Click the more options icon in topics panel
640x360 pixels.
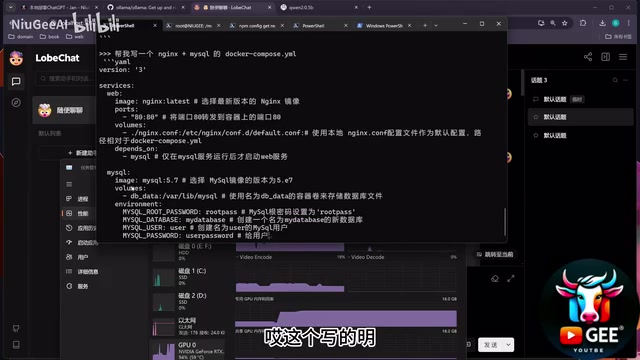pyautogui.click(x=626, y=80)
